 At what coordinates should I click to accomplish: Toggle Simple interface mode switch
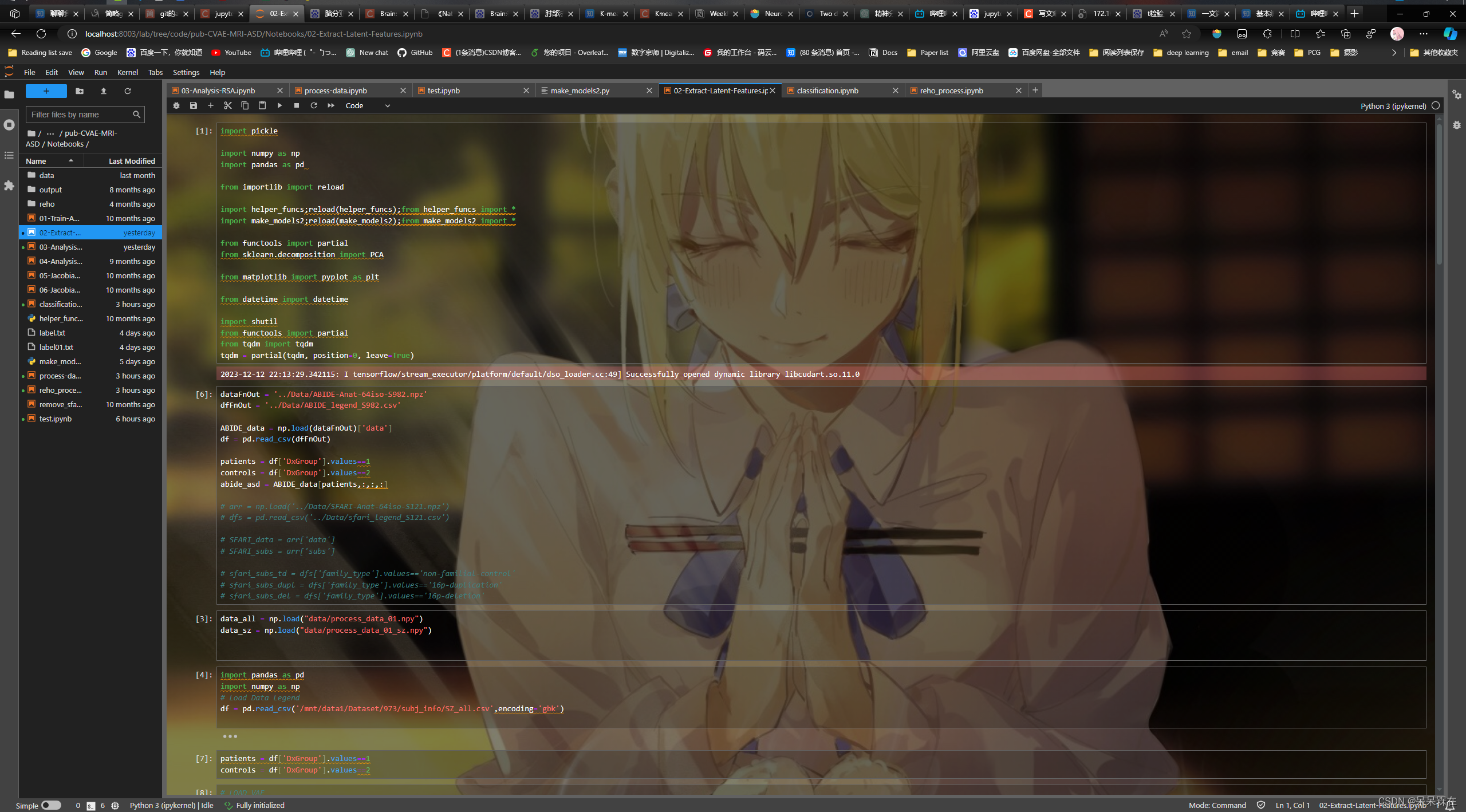[51, 805]
